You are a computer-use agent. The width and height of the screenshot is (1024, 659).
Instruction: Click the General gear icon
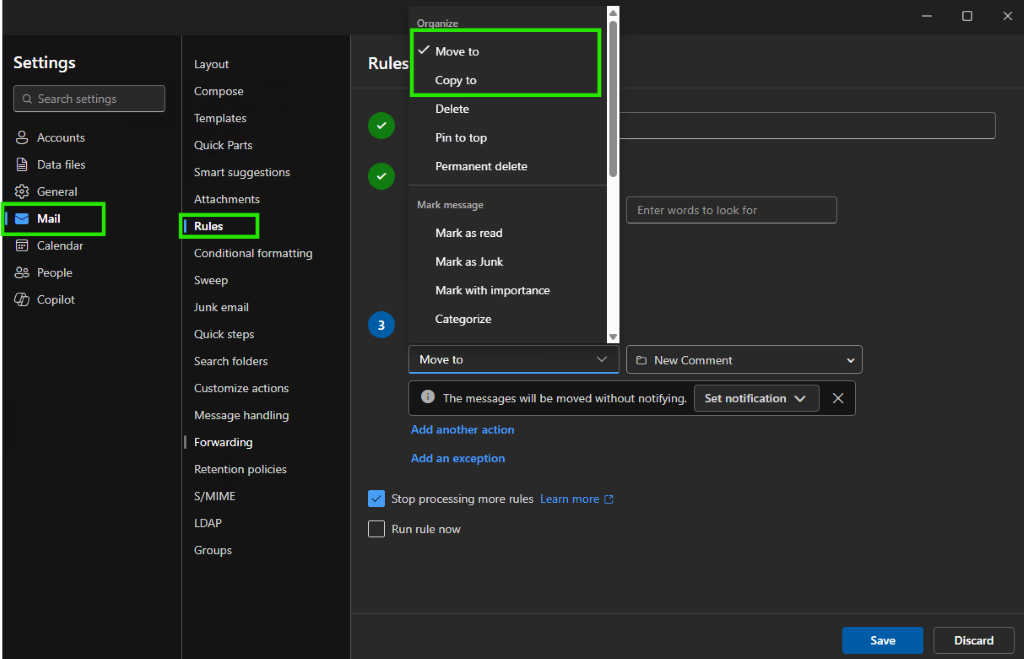point(22,191)
